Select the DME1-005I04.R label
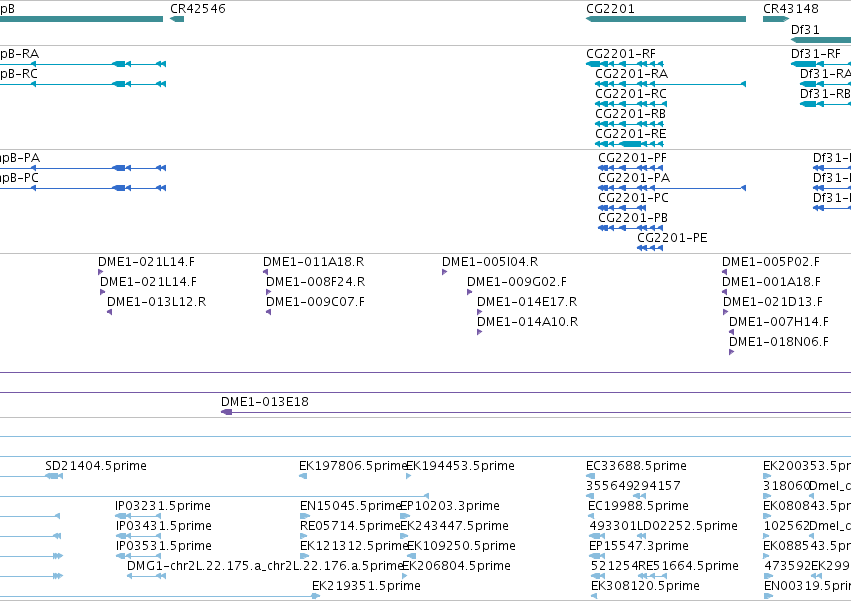This screenshot has height=601, width=851. (x=490, y=262)
